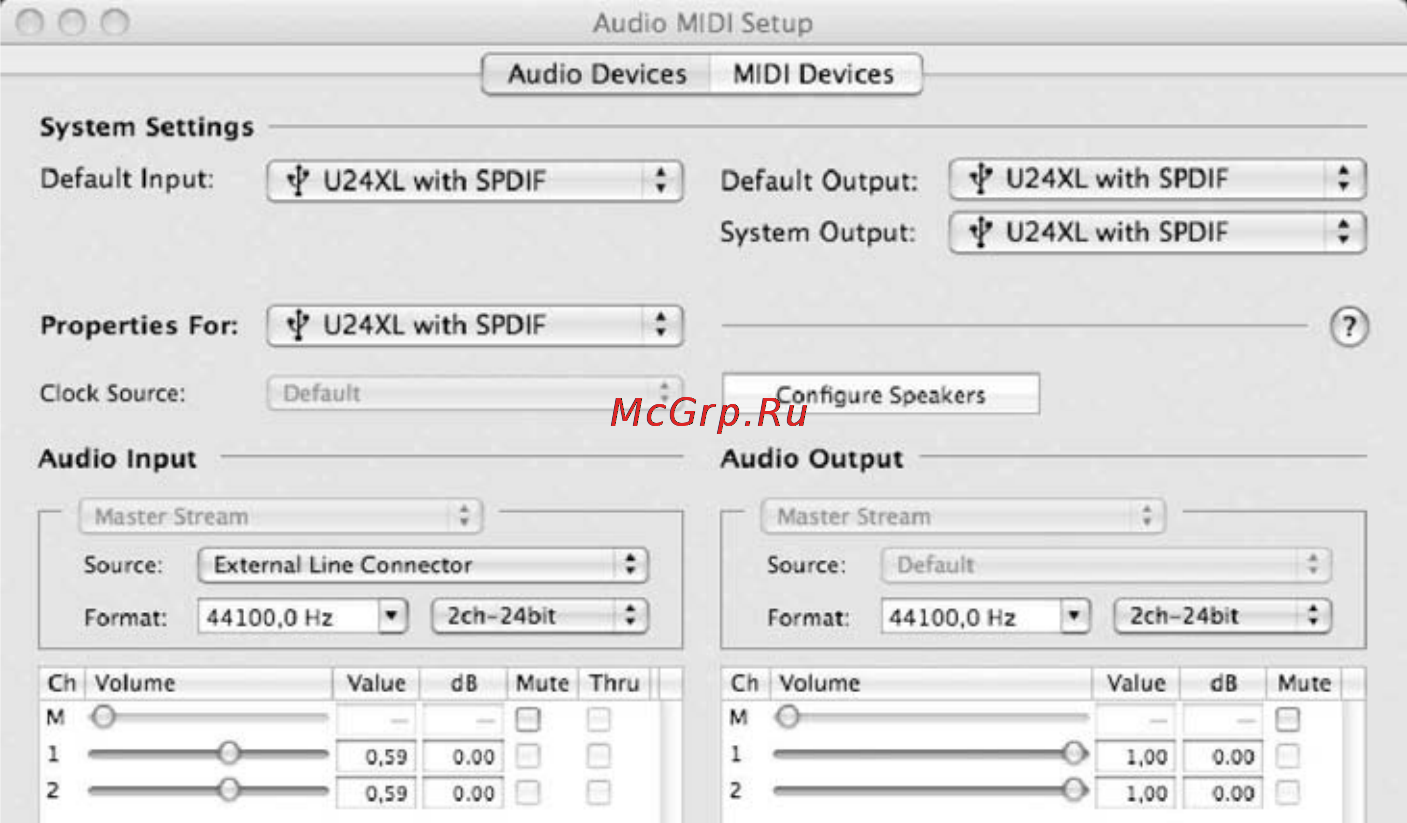Toggle Thru for Audio Input channel 1
This screenshot has width=1407, height=823.
click(x=598, y=755)
